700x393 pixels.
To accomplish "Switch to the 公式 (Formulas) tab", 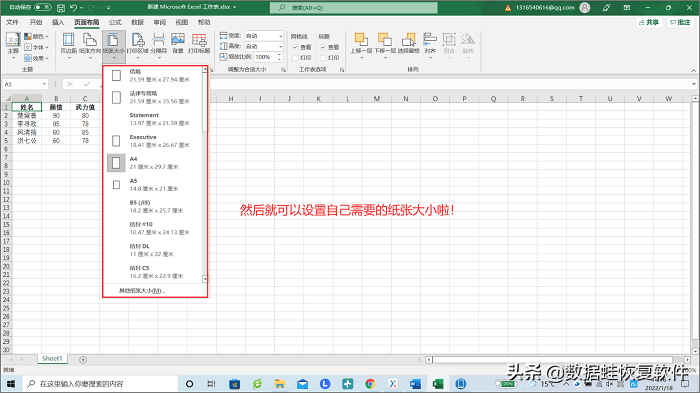I will click(x=115, y=22).
